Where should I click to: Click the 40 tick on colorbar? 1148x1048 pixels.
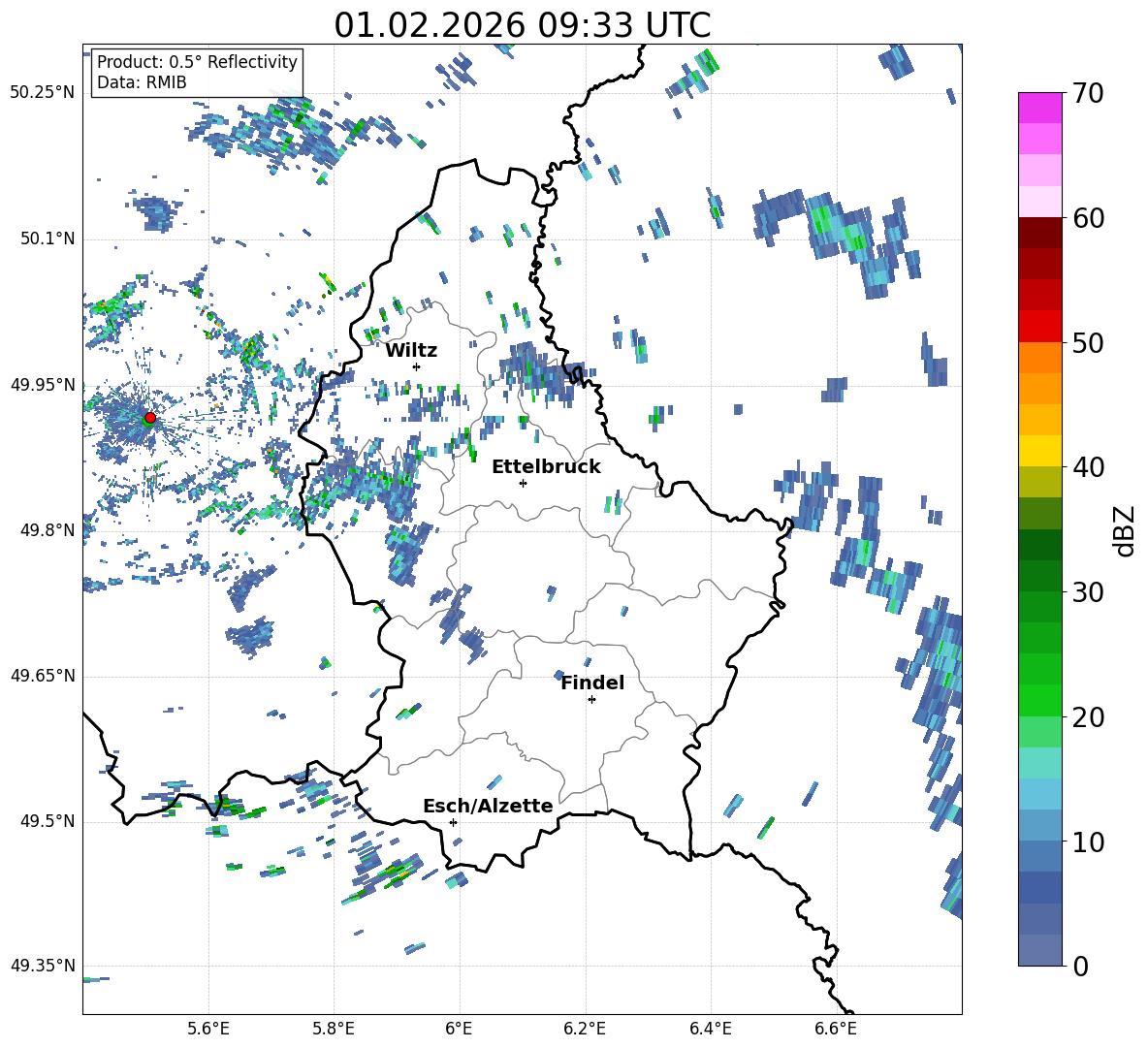coord(1088,467)
